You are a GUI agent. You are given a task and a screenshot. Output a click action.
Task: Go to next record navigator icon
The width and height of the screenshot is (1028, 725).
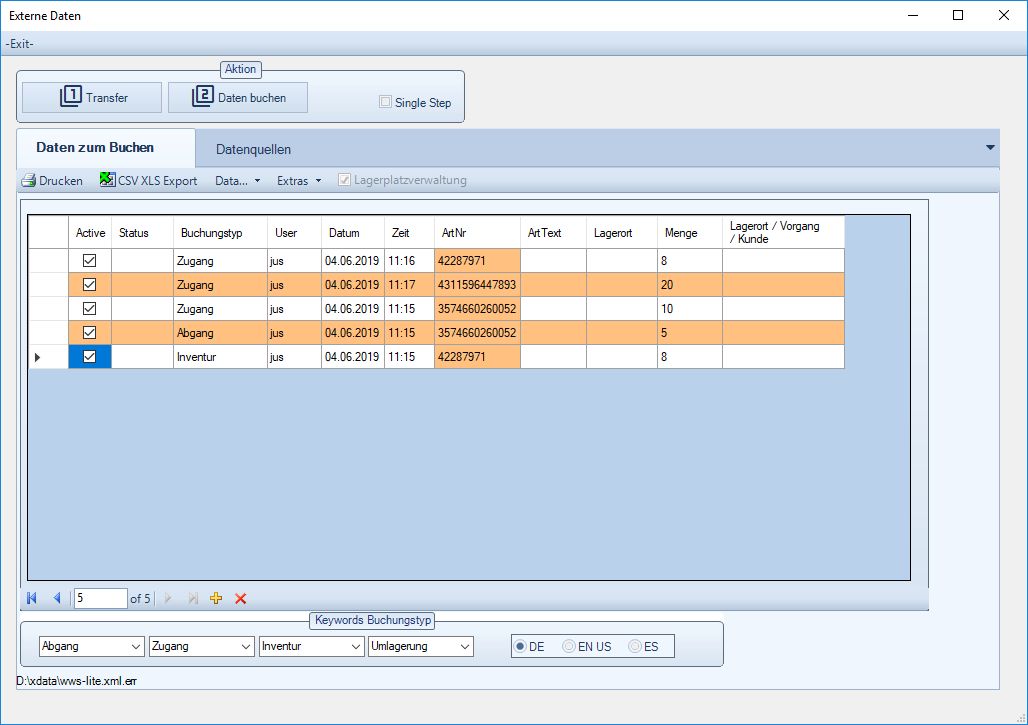(x=168, y=598)
